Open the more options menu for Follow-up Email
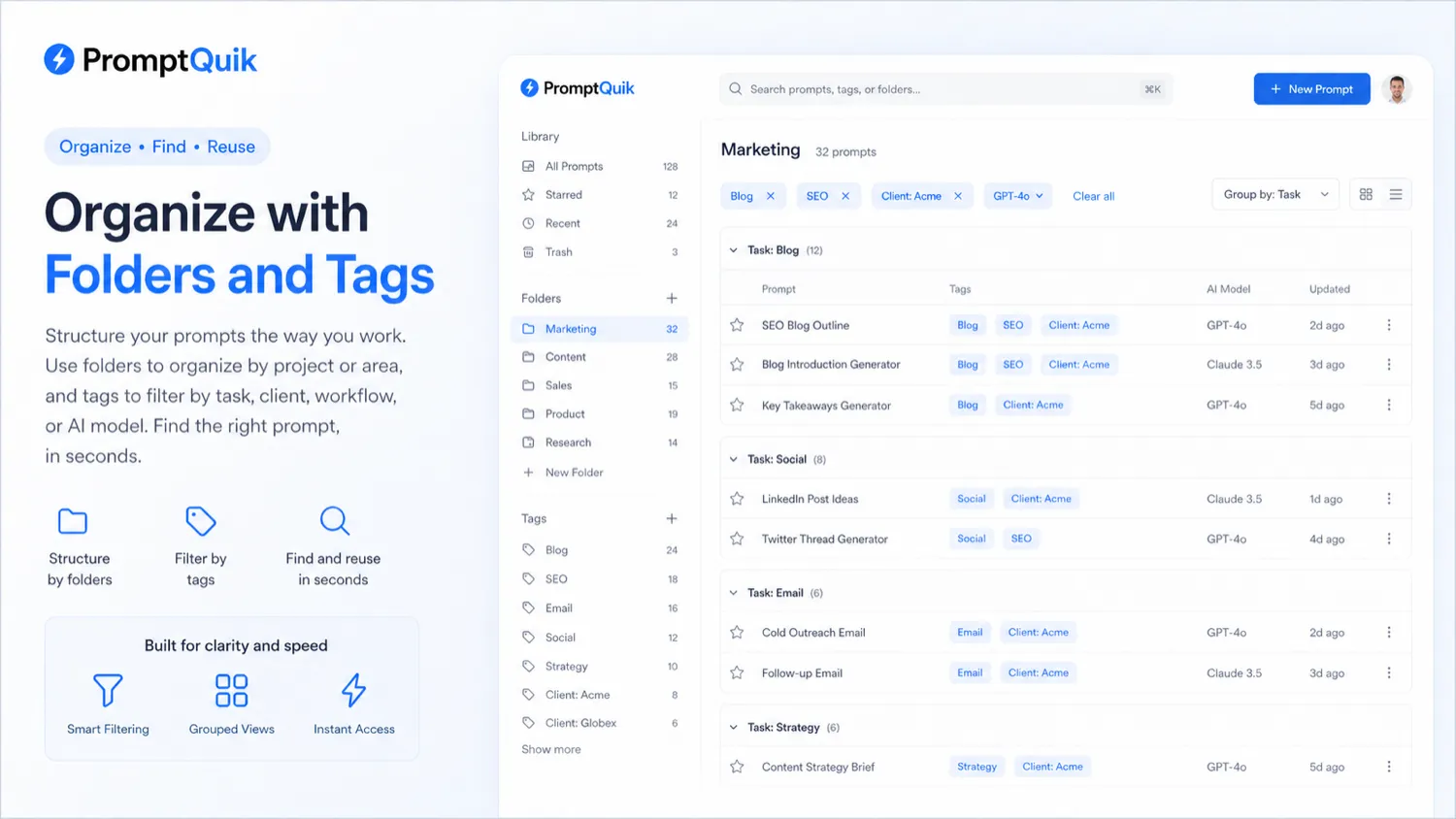Screen dimensions: 1456x819 pos(1389,672)
